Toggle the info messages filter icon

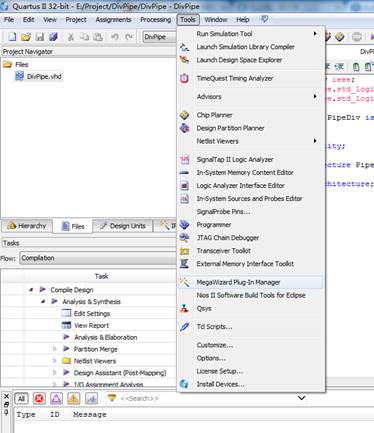pos(91,398)
